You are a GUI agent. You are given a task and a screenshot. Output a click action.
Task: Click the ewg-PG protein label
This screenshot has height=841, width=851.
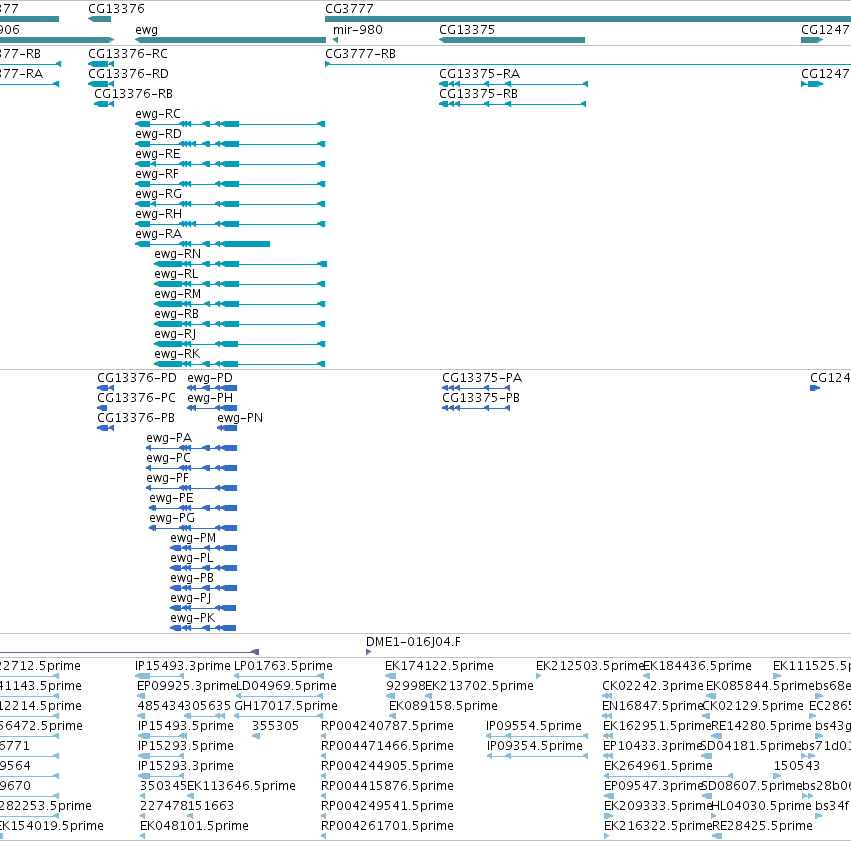pos(172,519)
